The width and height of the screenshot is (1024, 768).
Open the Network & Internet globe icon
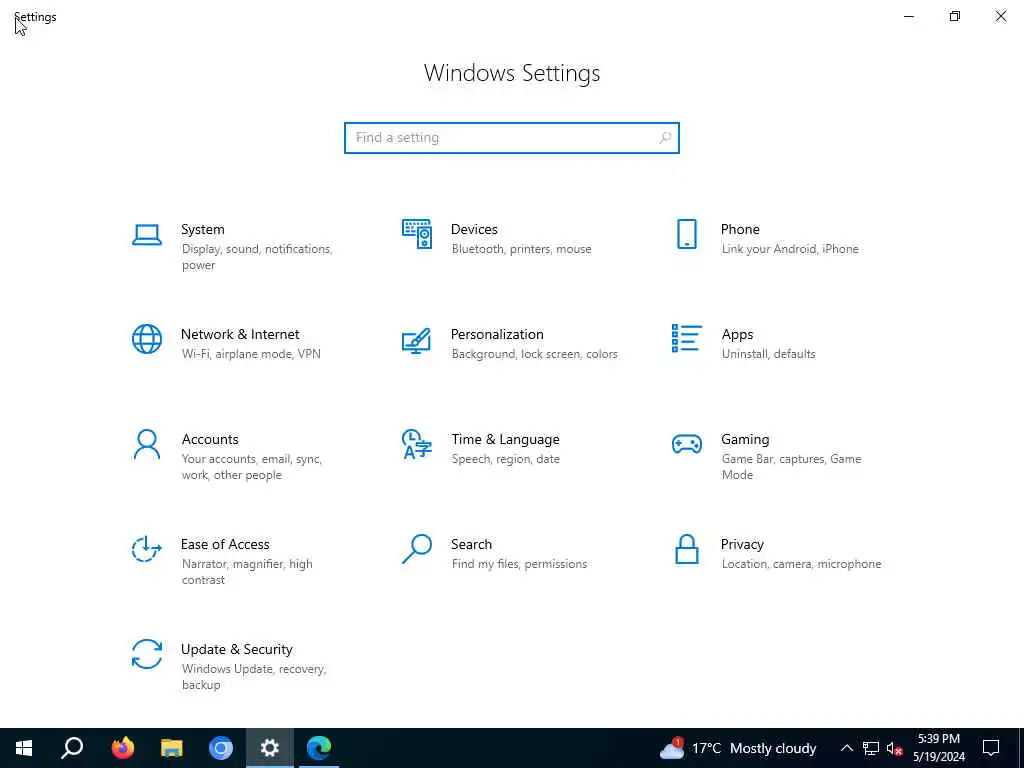coord(147,339)
